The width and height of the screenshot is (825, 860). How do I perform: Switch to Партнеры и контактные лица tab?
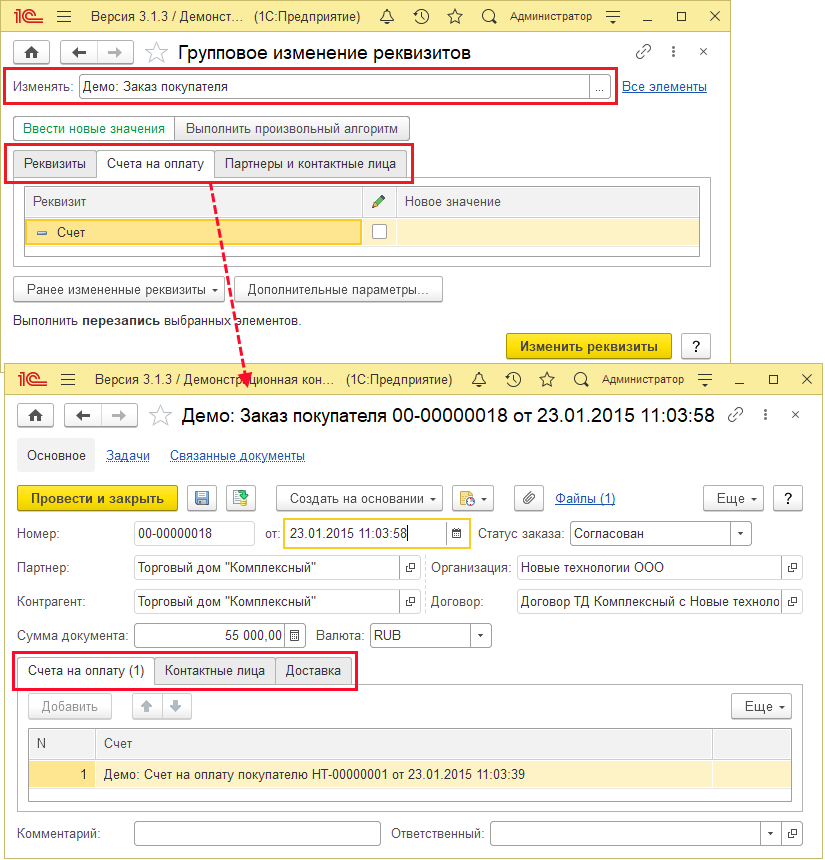(x=310, y=164)
